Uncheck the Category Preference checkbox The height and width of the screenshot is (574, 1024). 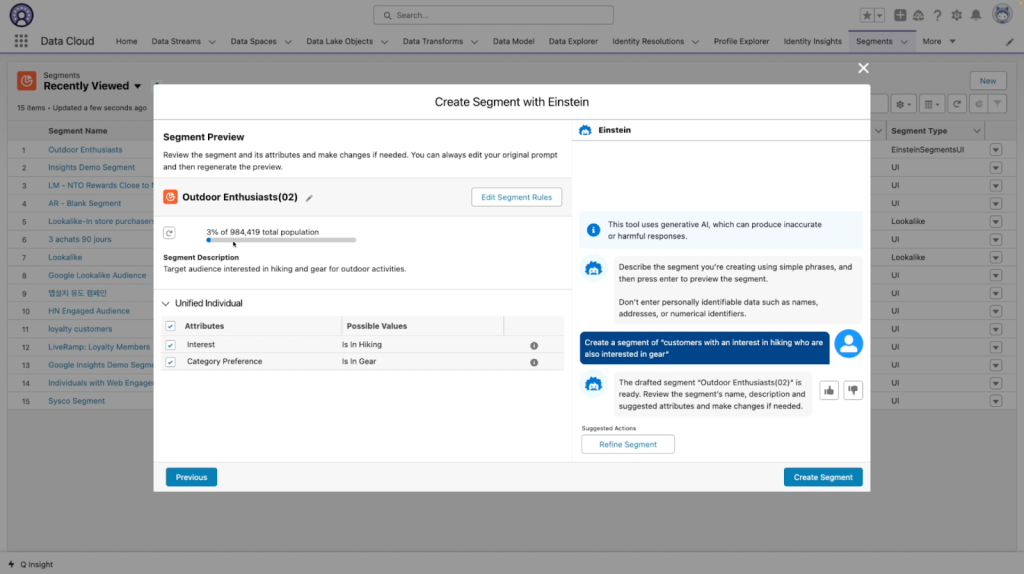(x=170, y=362)
